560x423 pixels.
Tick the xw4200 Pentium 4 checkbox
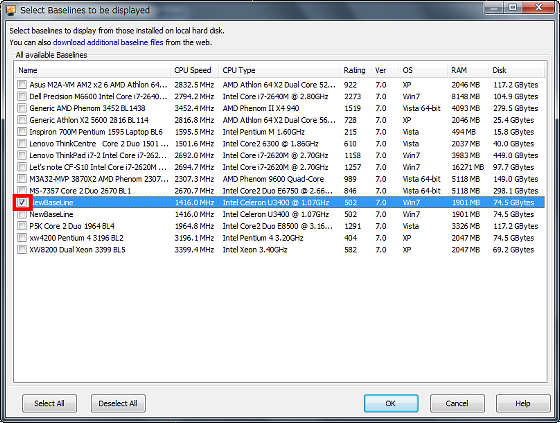(22, 238)
